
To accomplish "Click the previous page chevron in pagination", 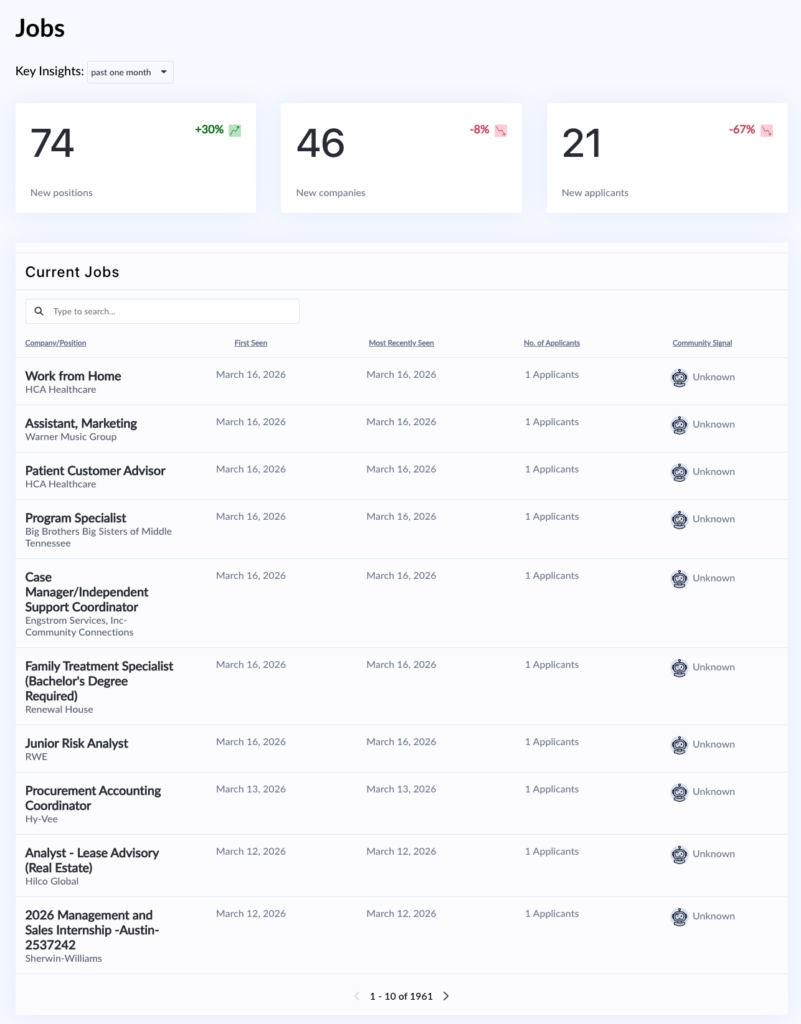I will 357,996.
